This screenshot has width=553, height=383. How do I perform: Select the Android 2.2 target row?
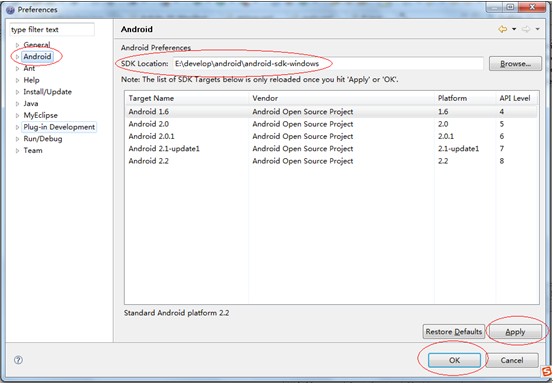coord(332,161)
